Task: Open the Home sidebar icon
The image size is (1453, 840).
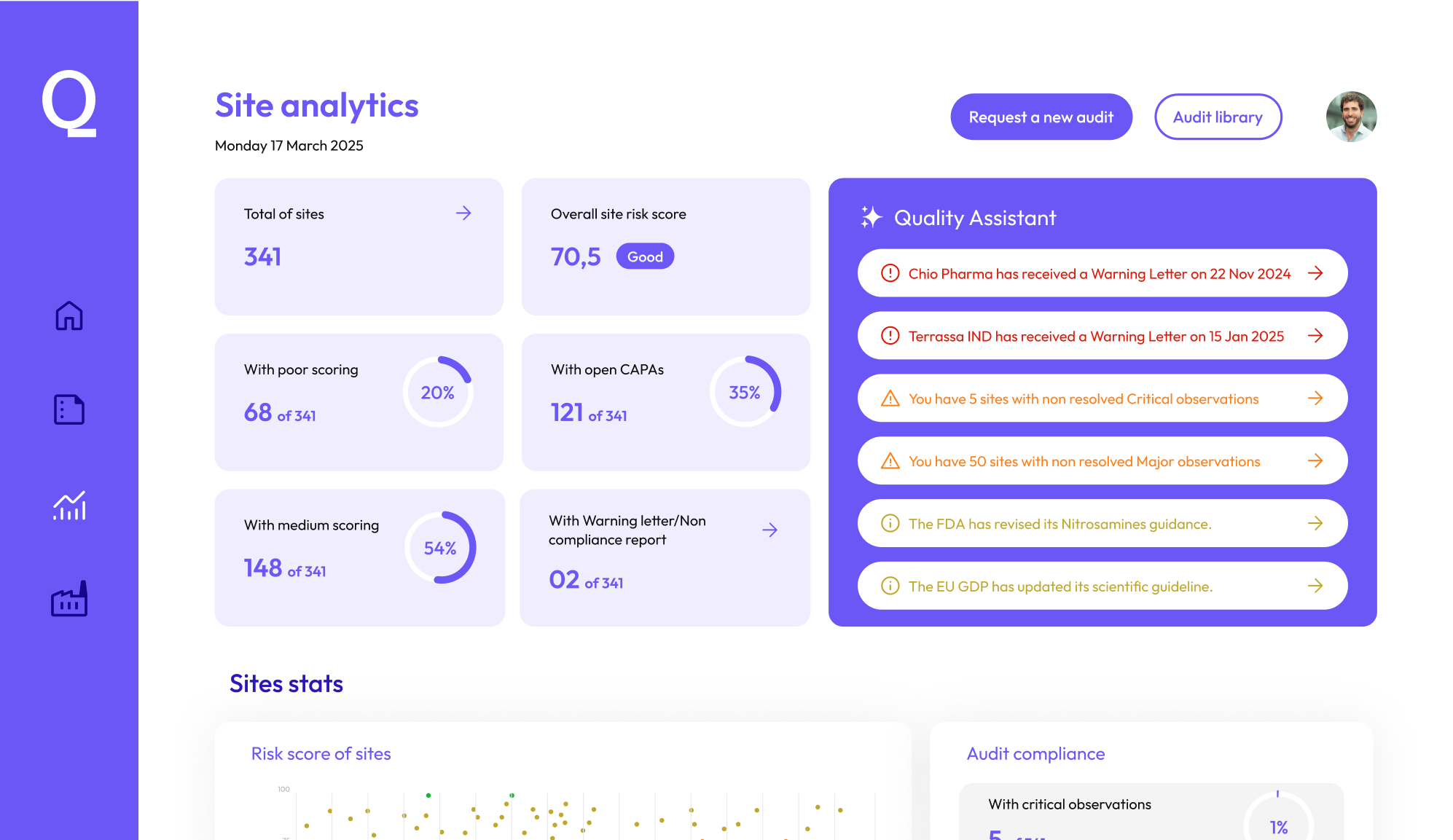Action: (69, 315)
